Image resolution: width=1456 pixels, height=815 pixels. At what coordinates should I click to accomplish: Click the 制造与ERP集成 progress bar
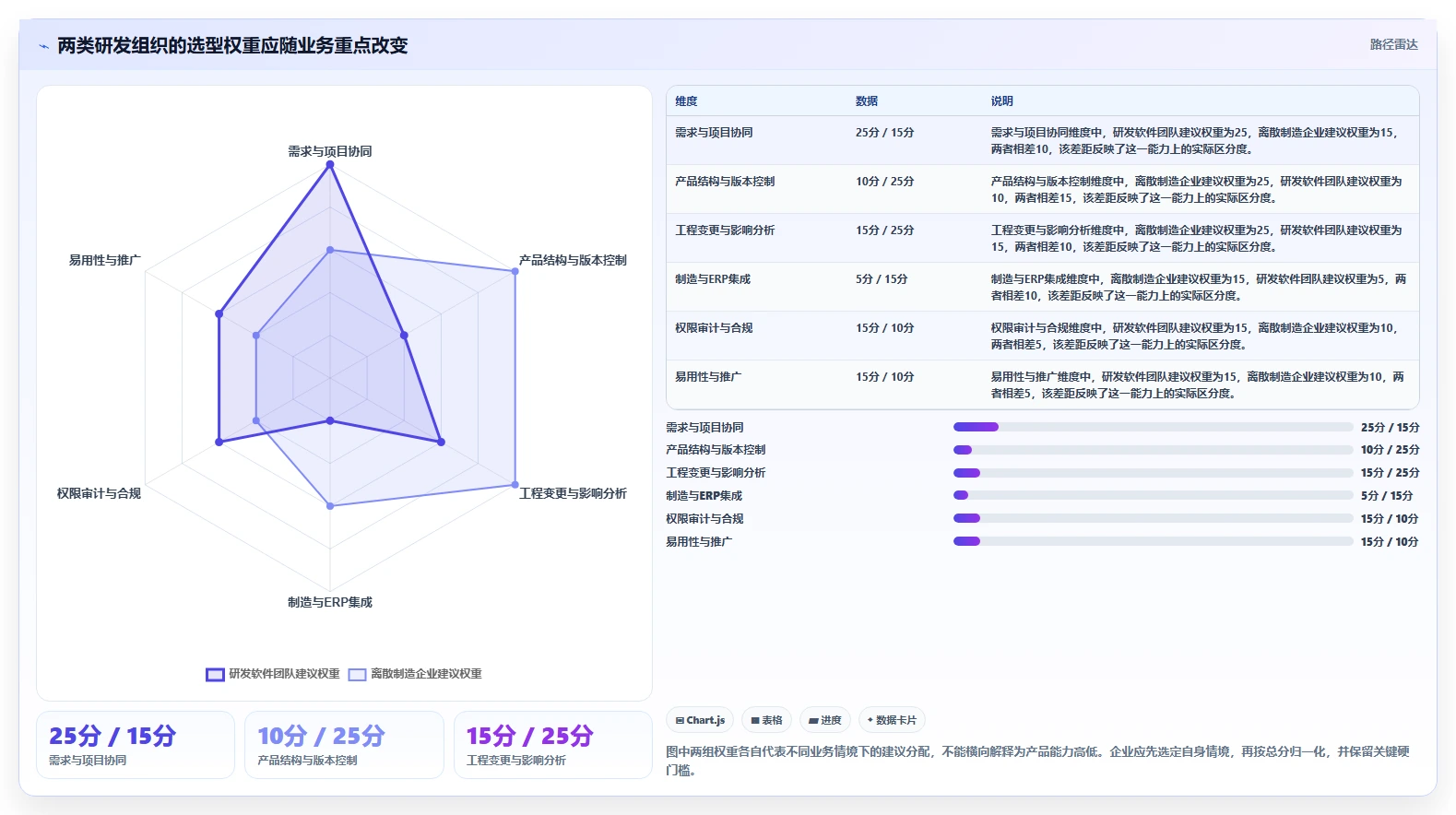(1153, 495)
